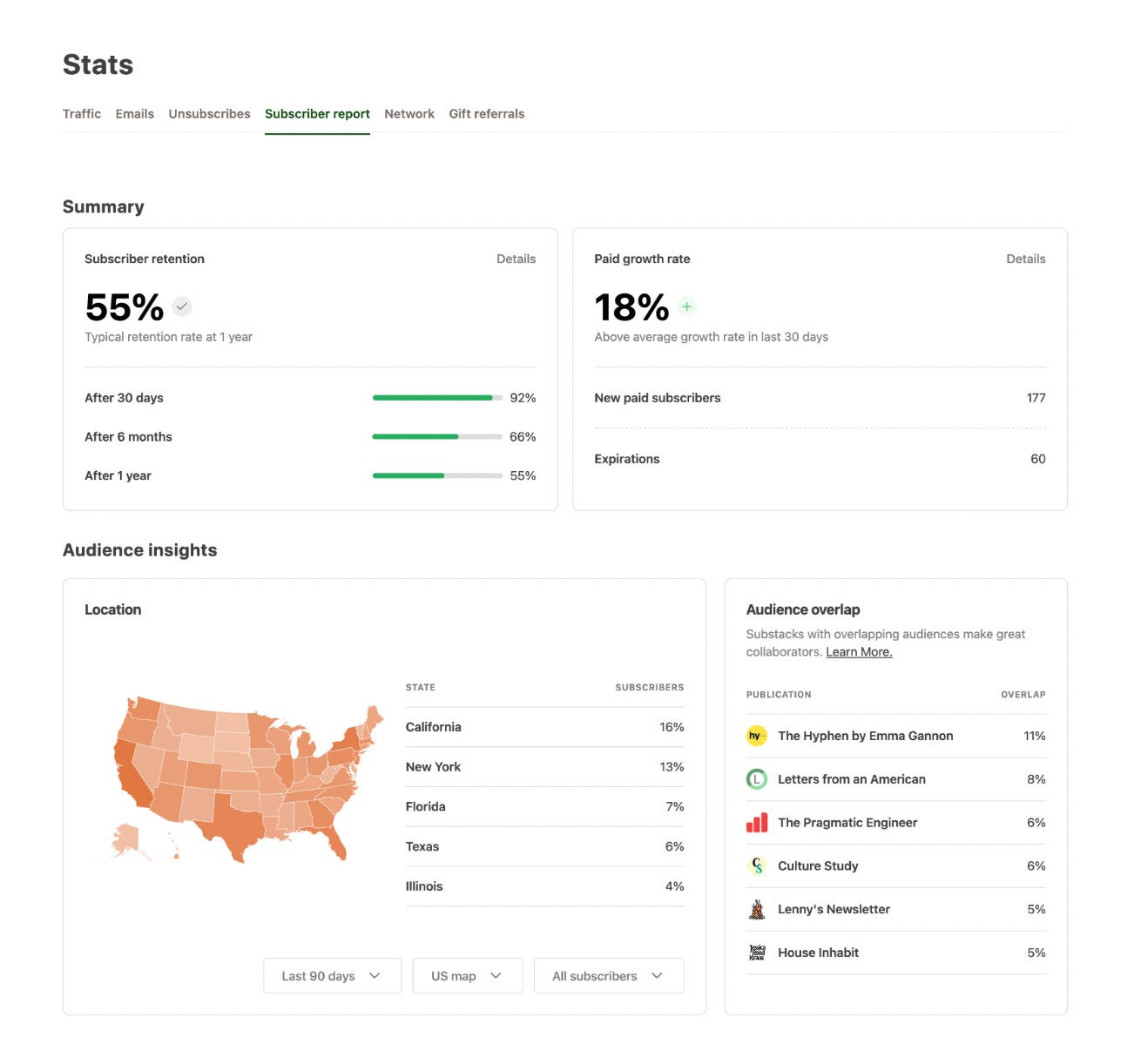Open the Last 90 days dropdown
The height and width of the screenshot is (1064, 1141).
pyautogui.click(x=332, y=975)
